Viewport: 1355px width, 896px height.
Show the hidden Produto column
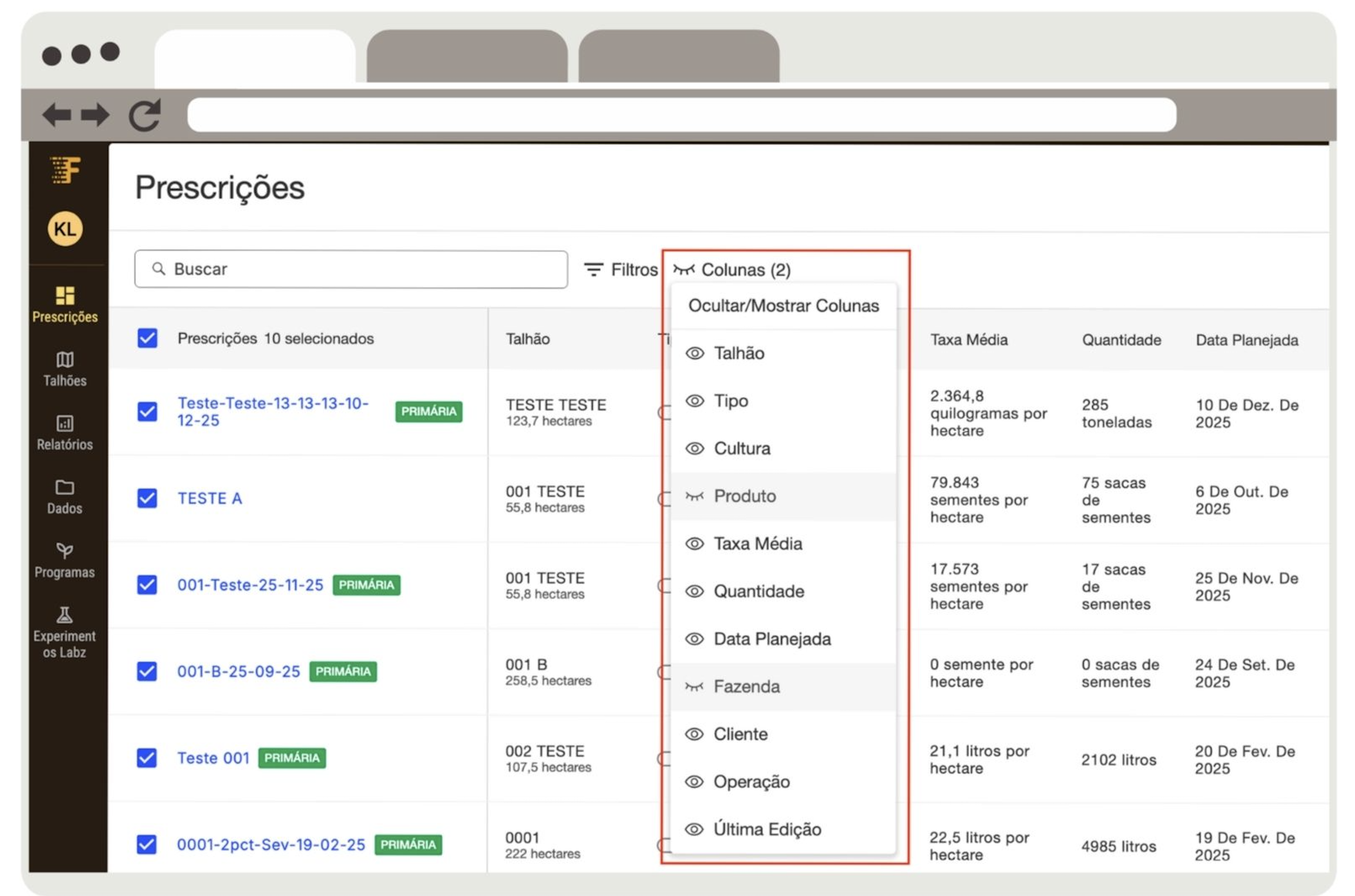(694, 496)
